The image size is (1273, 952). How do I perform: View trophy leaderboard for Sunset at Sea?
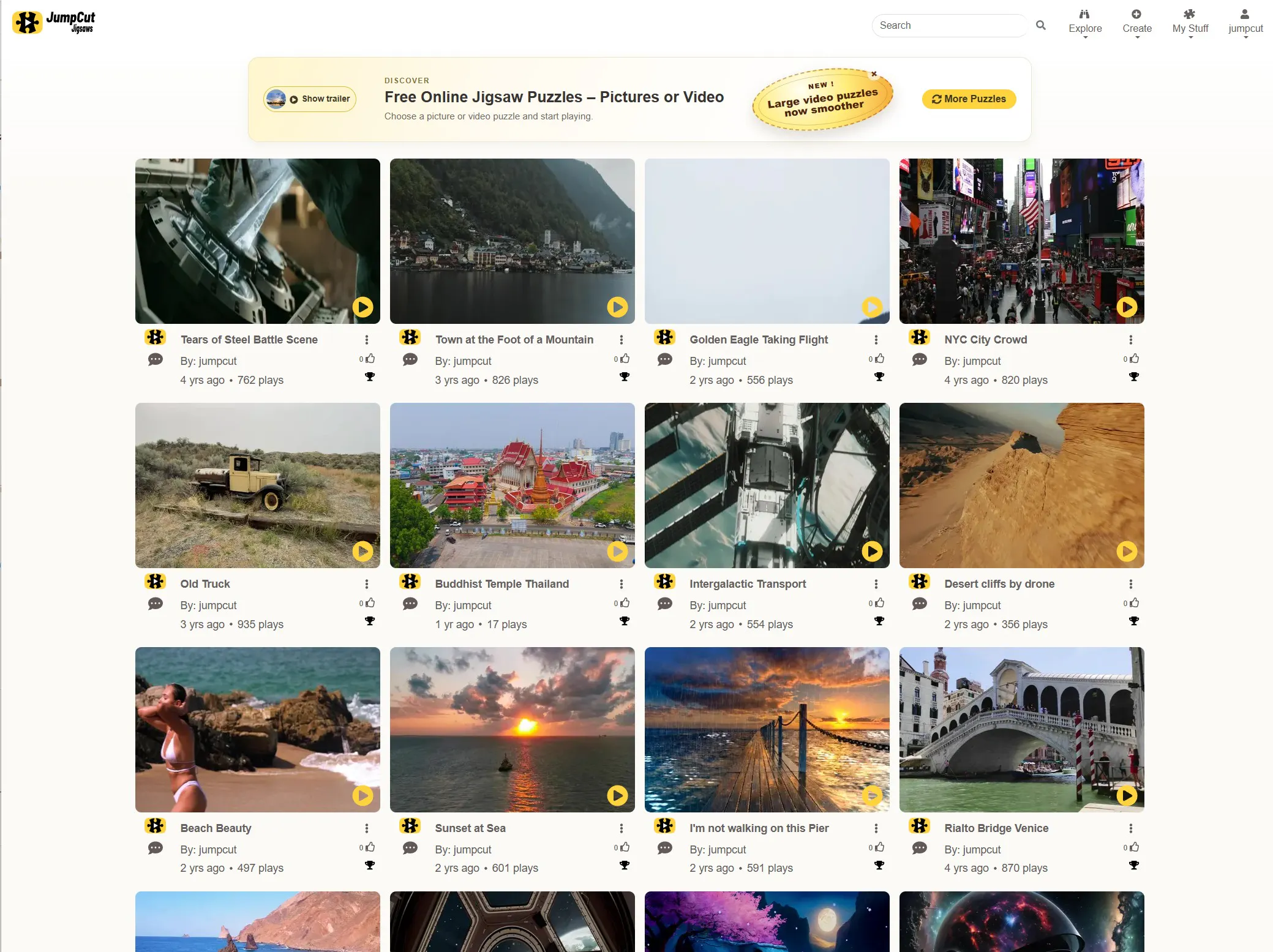pyautogui.click(x=625, y=865)
